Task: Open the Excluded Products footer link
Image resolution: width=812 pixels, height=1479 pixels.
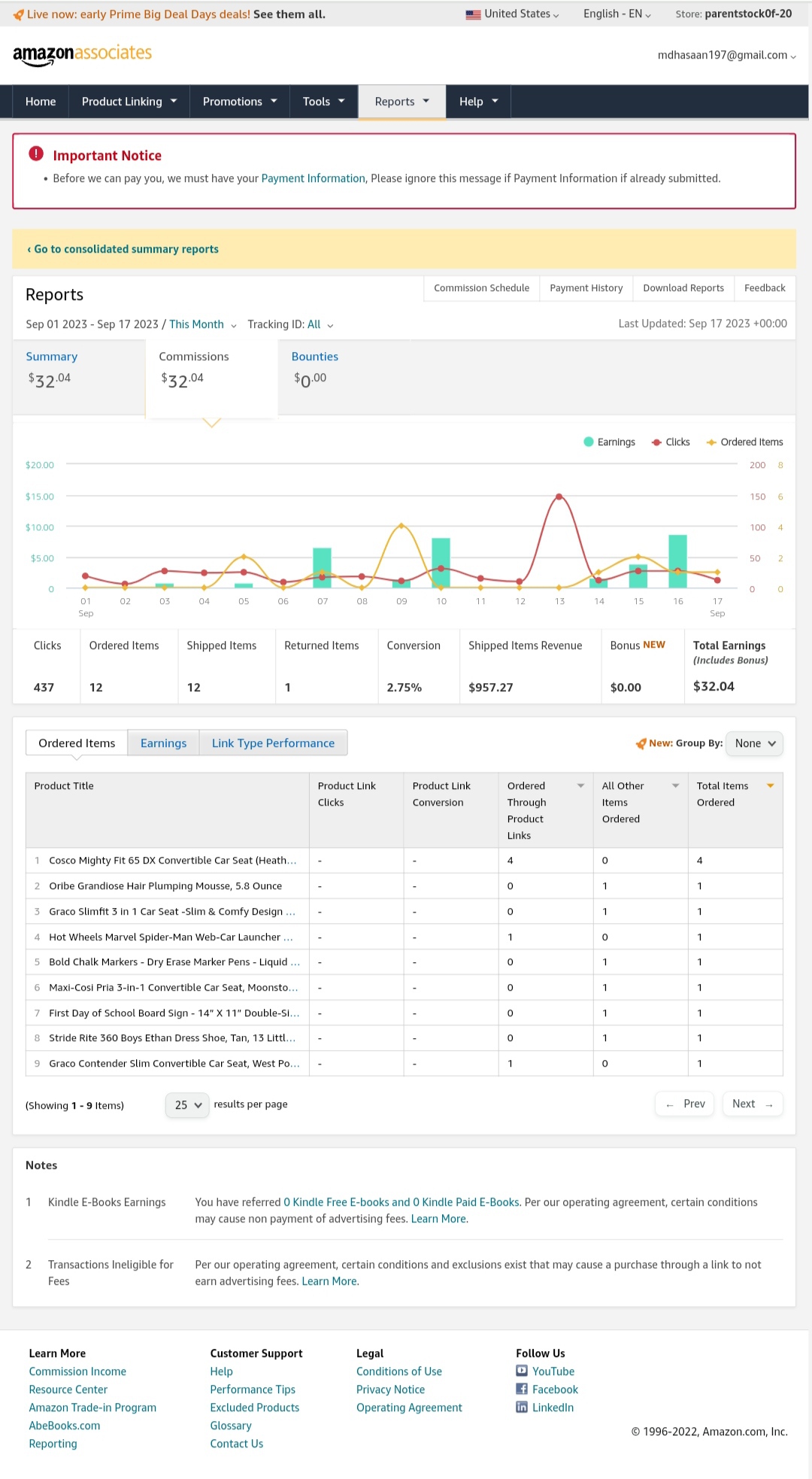Action: click(x=255, y=1408)
